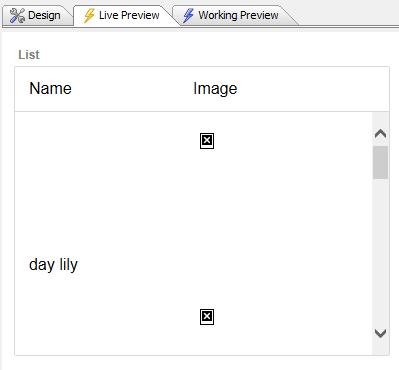Click the broken image icon above day lily

(207, 141)
